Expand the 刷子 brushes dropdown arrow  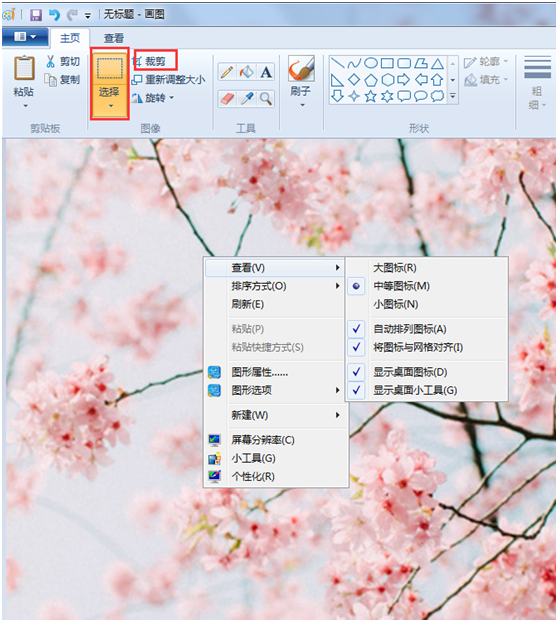[302, 105]
